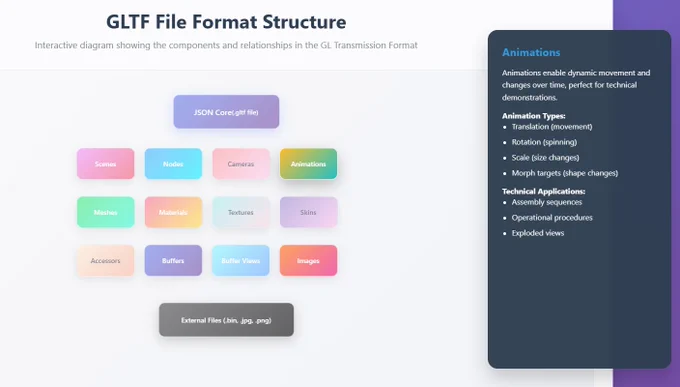Image resolution: width=680 pixels, height=387 pixels.
Task: Open the Cameras component box
Action: 241,164
